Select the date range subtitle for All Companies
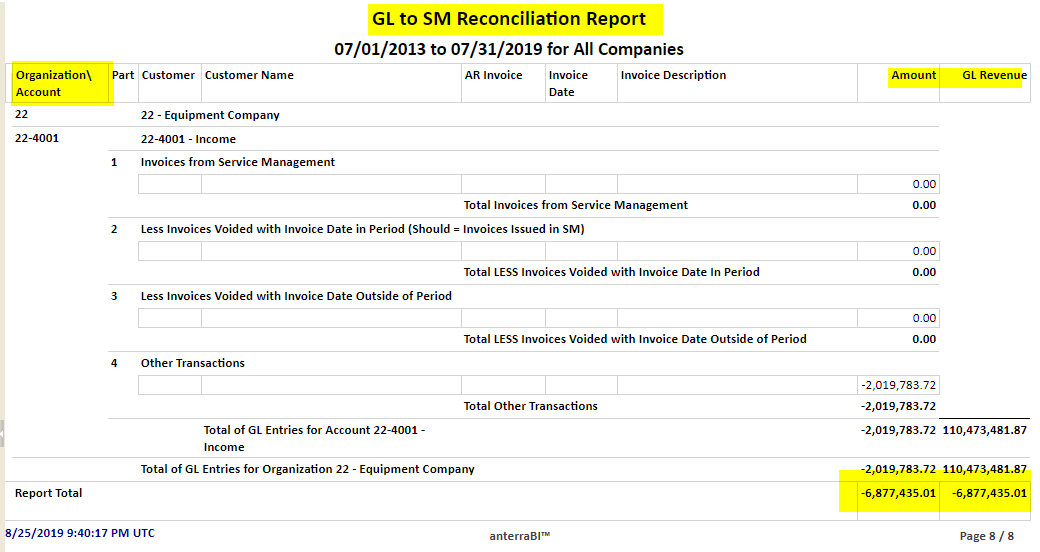Image resolution: width=1040 pixels, height=552 pixels. click(x=509, y=49)
